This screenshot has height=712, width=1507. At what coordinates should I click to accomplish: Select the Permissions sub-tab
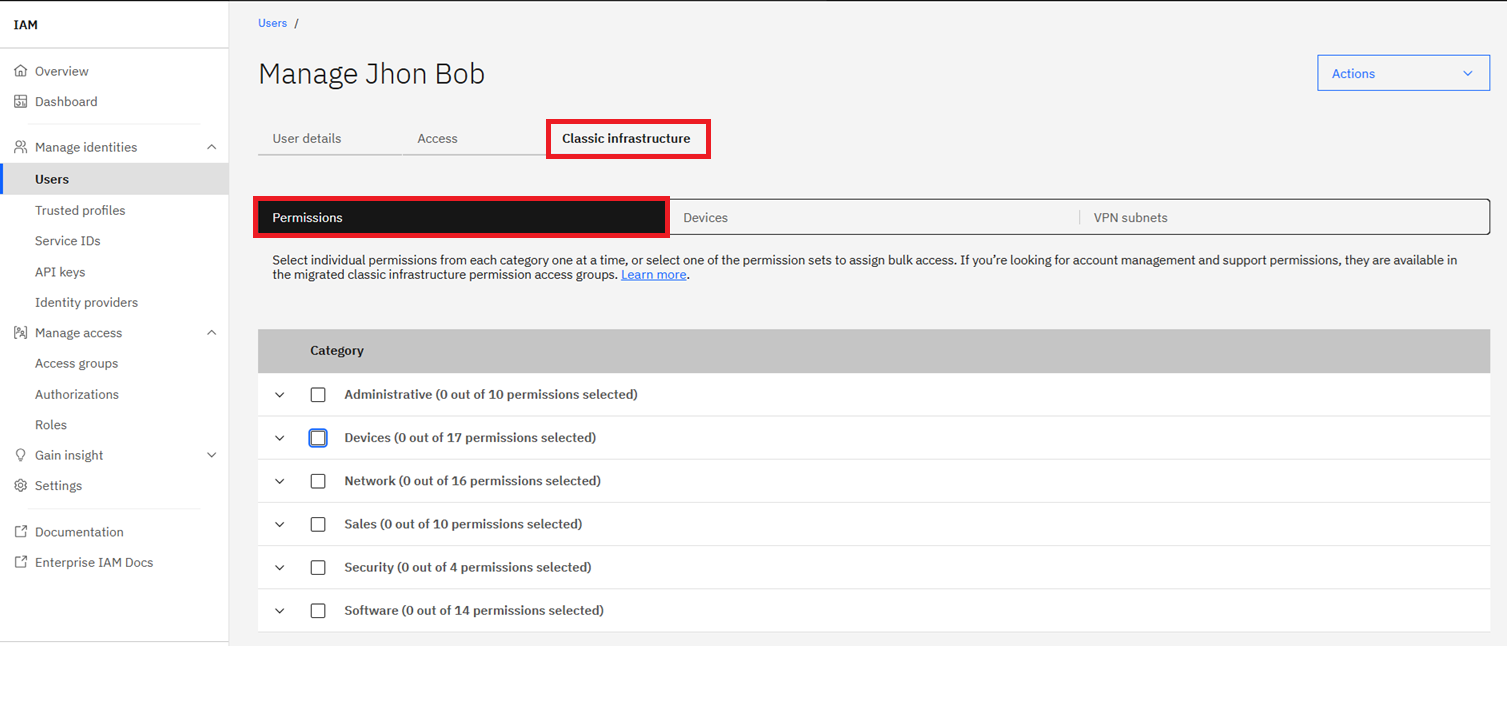pos(461,217)
